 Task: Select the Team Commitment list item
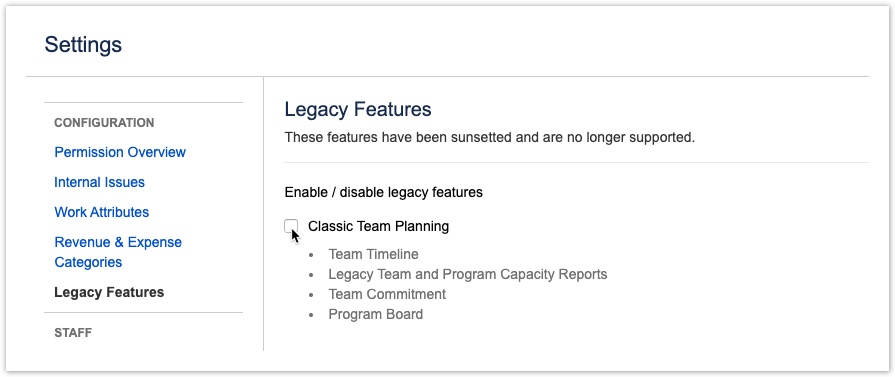pyautogui.click(x=387, y=294)
